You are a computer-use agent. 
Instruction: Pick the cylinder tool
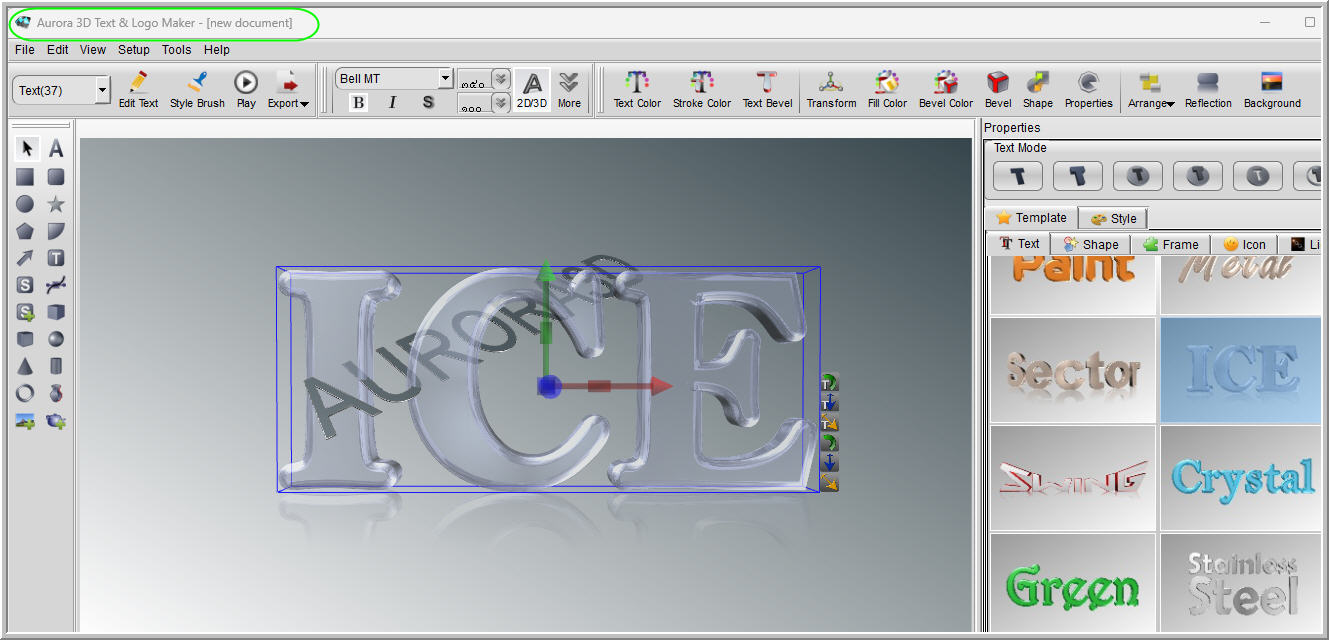coord(56,366)
